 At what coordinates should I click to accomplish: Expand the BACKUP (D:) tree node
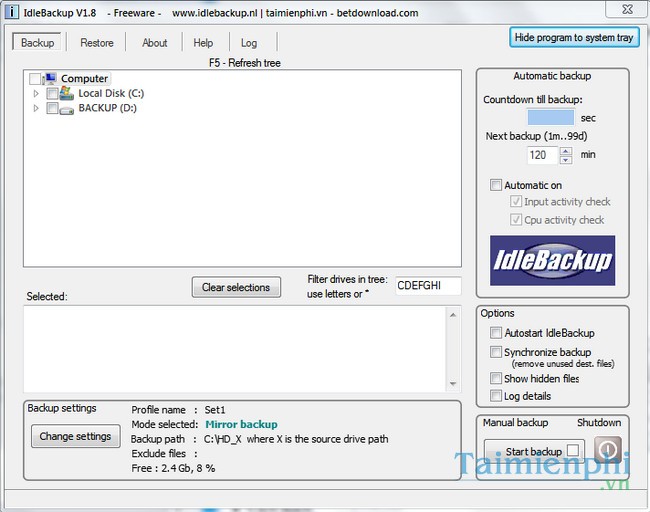tap(36, 108)
